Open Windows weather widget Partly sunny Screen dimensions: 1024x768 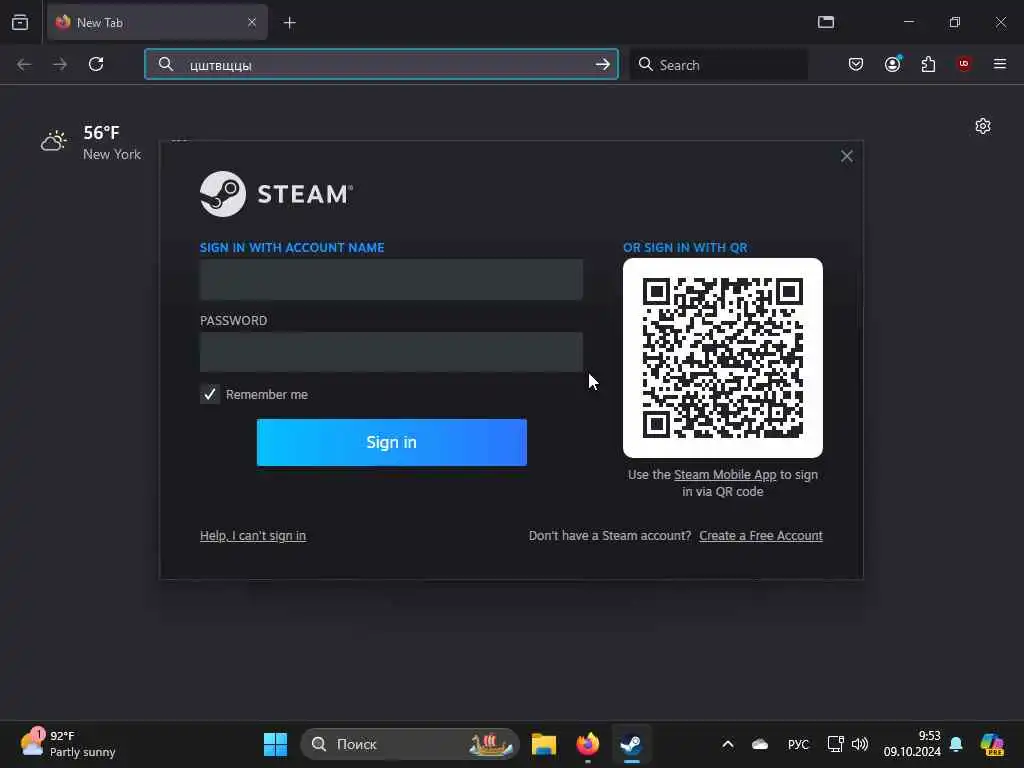pos(67,744)
